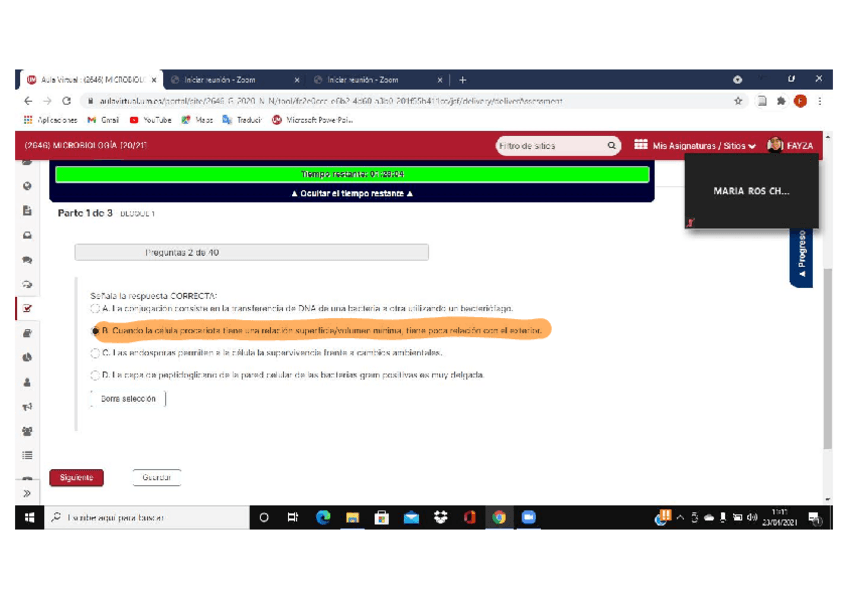Click the Siguiente button

tap(76, 478)
